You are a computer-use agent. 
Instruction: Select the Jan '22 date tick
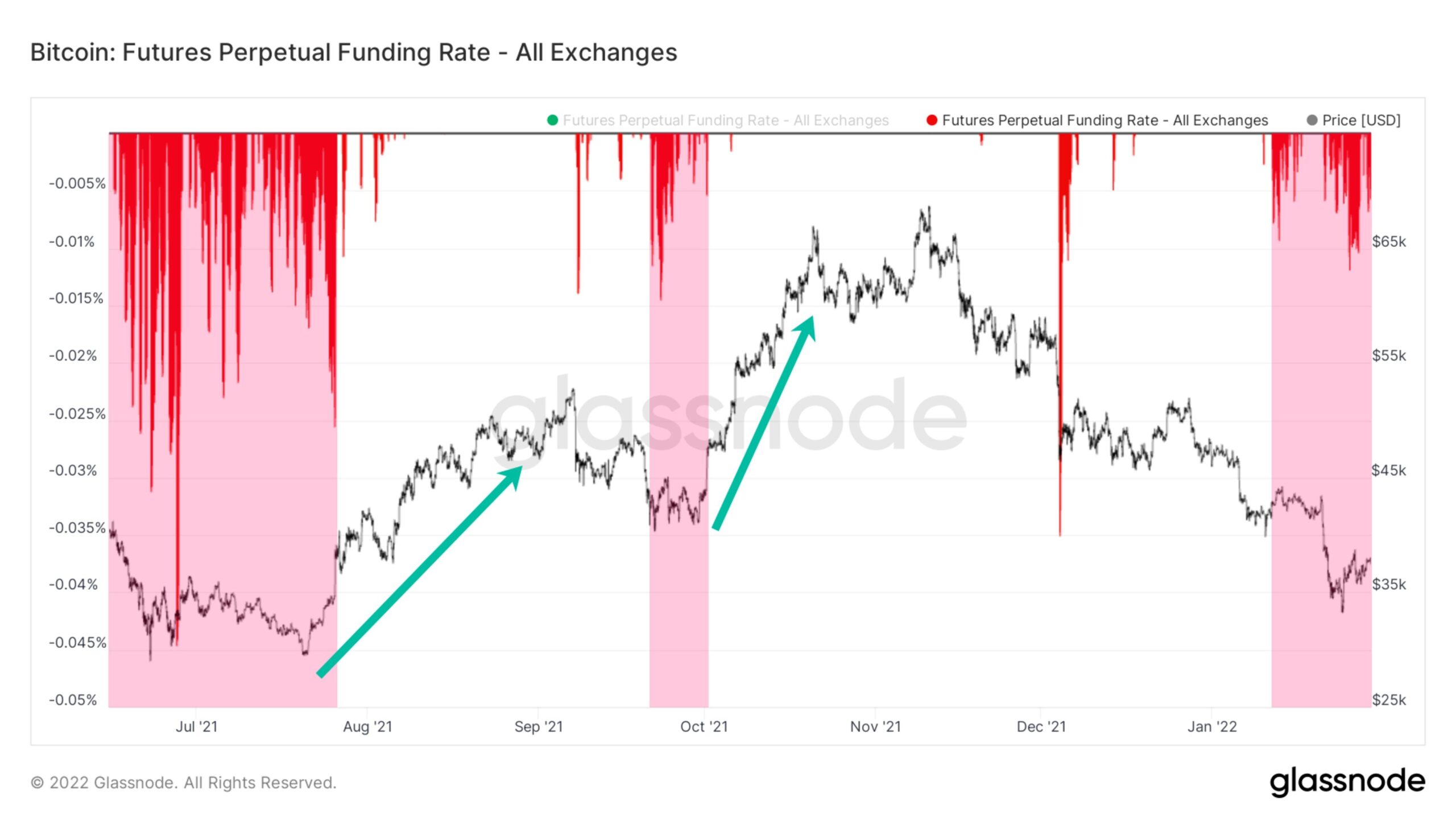pos(1212,726)
